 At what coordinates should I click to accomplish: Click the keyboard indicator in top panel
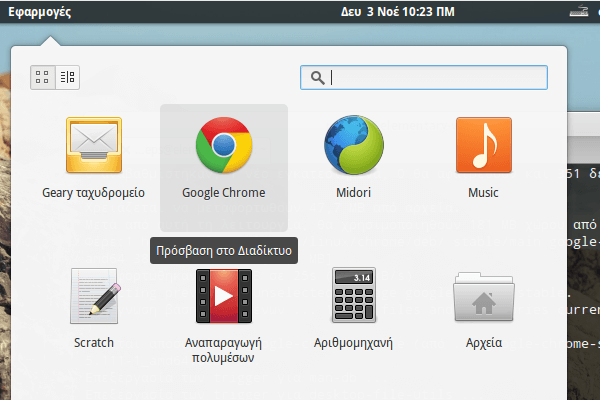(579, 11)
